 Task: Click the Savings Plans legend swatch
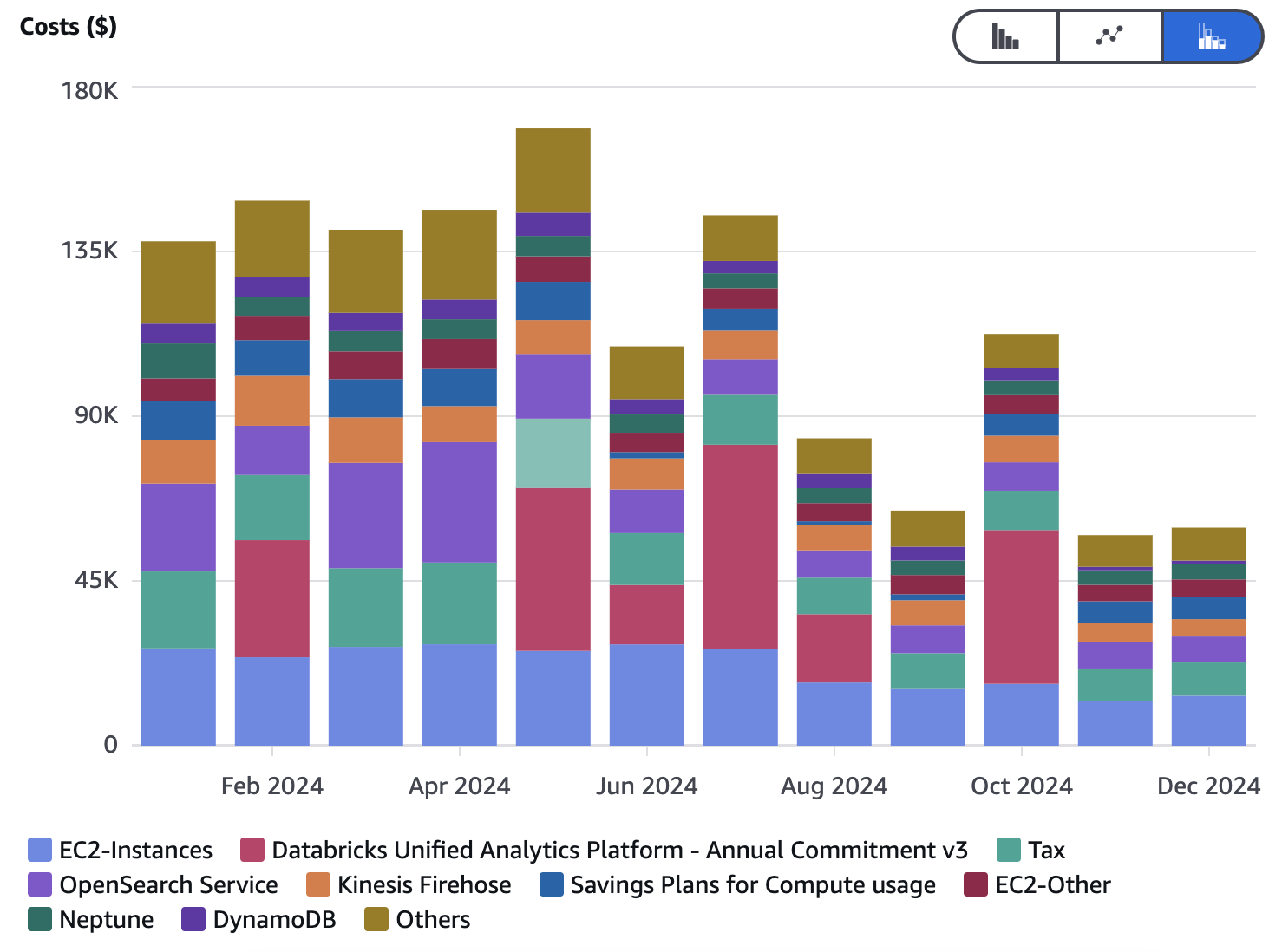coord(552,884)
